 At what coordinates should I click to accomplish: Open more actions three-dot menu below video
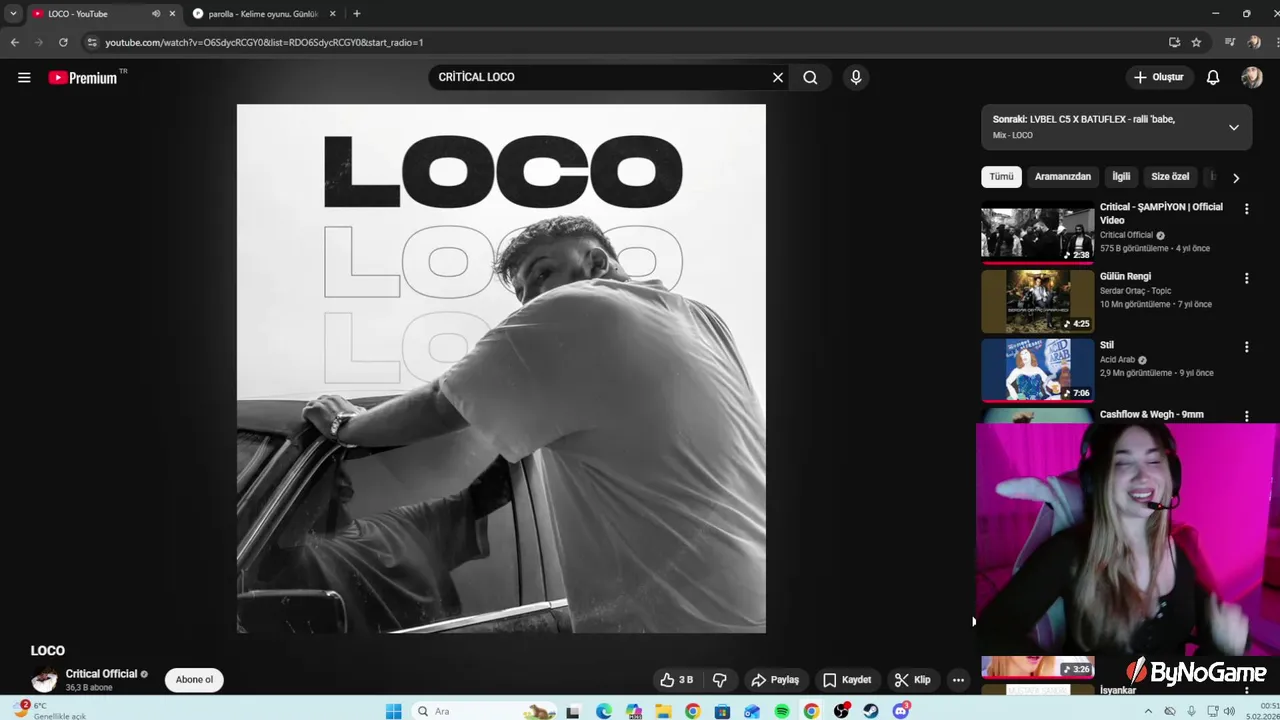pyautogui.click(x=958, y=680)
